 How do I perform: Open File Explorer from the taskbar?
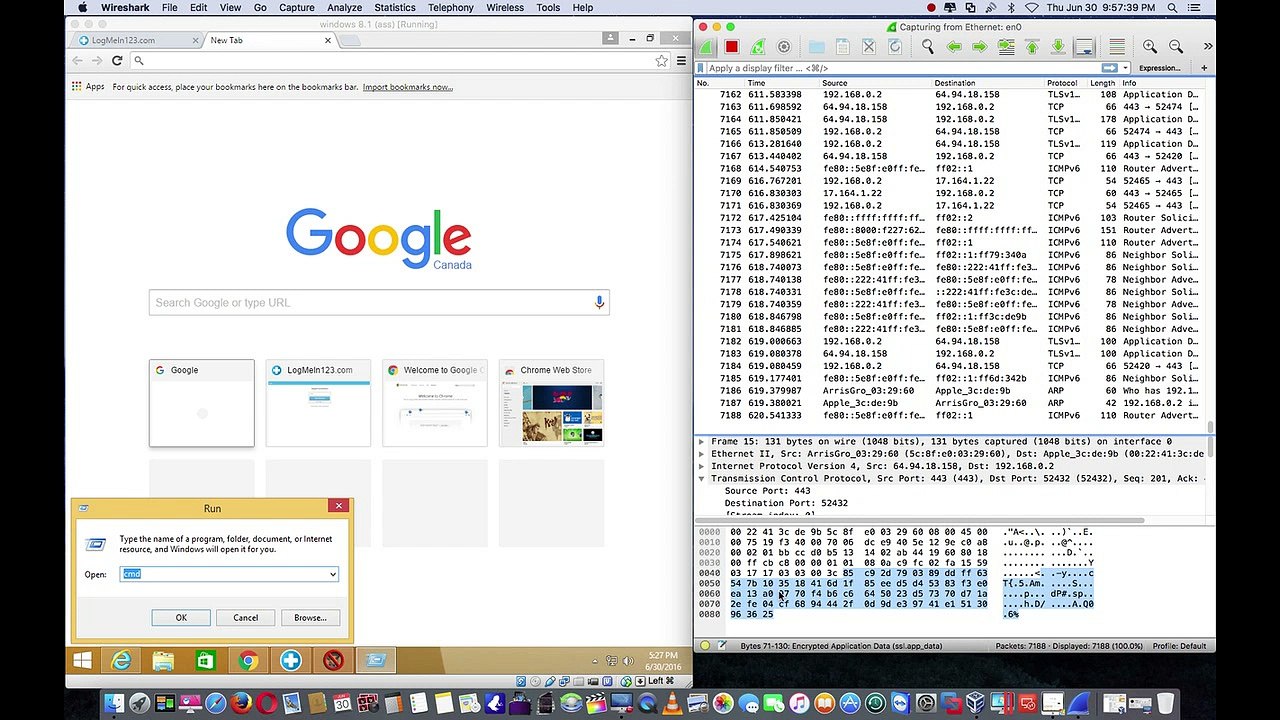coord(163,660)
